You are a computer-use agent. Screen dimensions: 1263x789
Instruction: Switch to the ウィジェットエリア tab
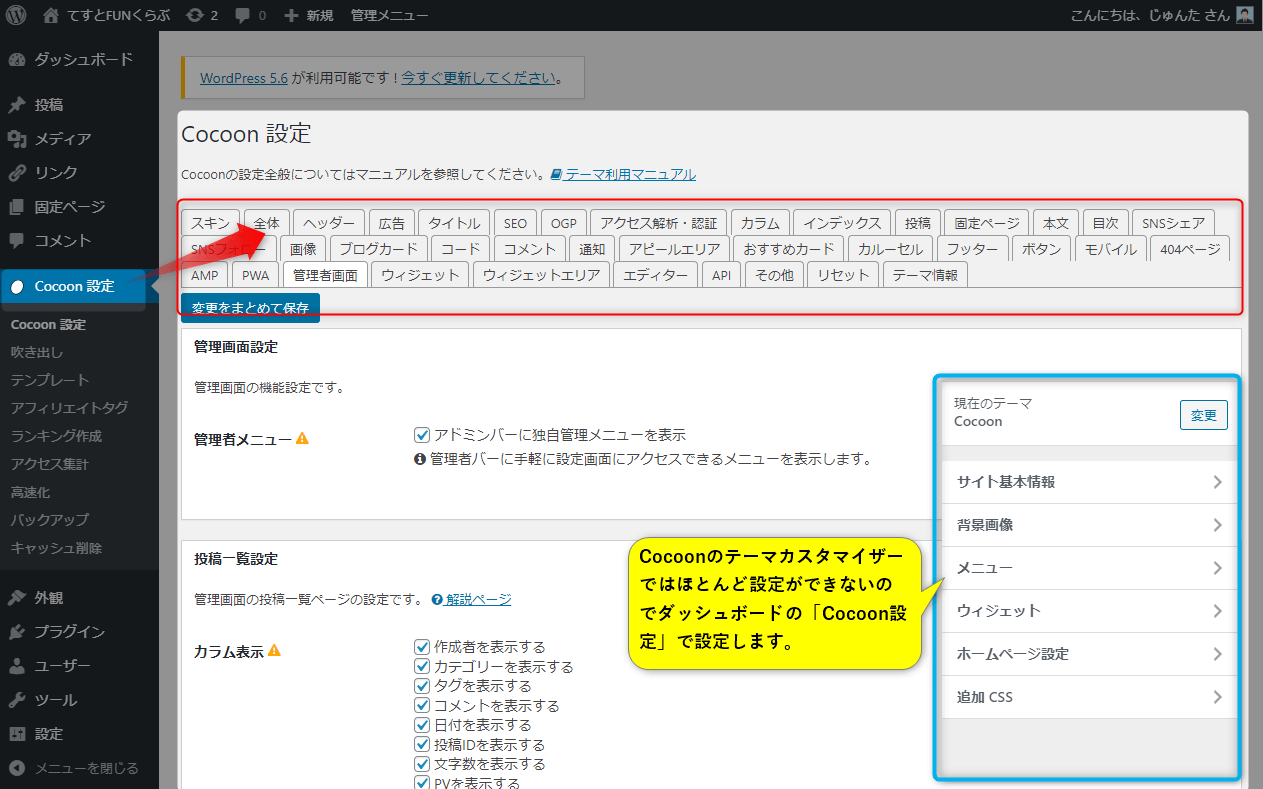pyautogui.click(x=541, y=275)
